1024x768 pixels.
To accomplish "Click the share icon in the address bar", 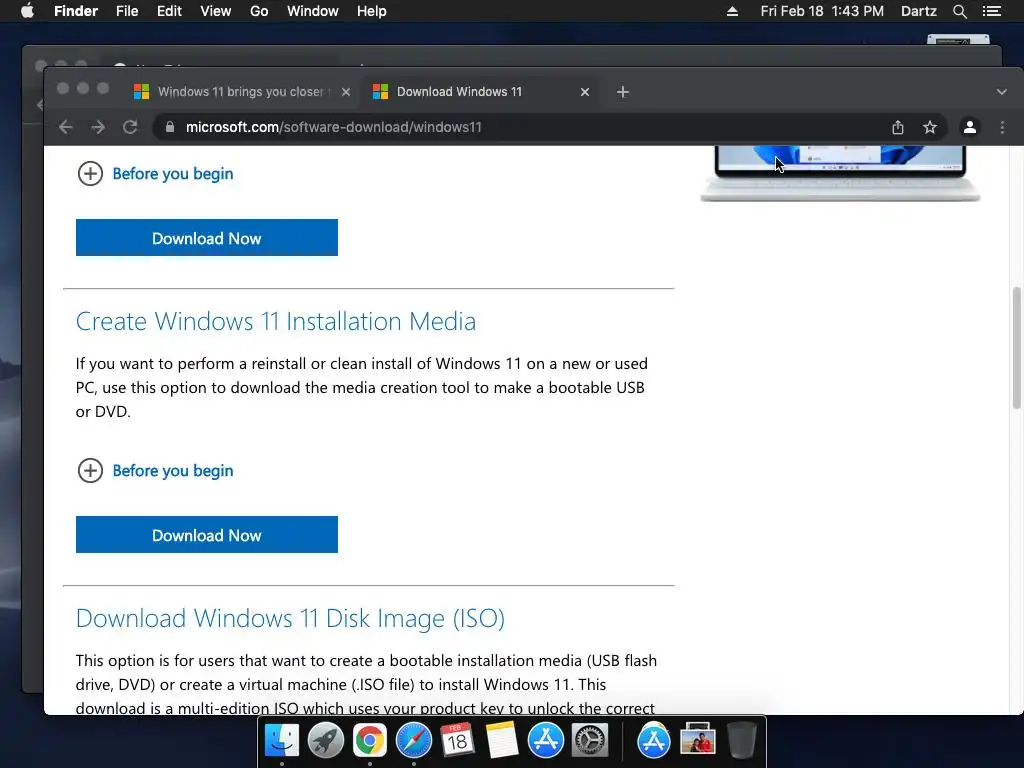I will [x=898, y=127].
